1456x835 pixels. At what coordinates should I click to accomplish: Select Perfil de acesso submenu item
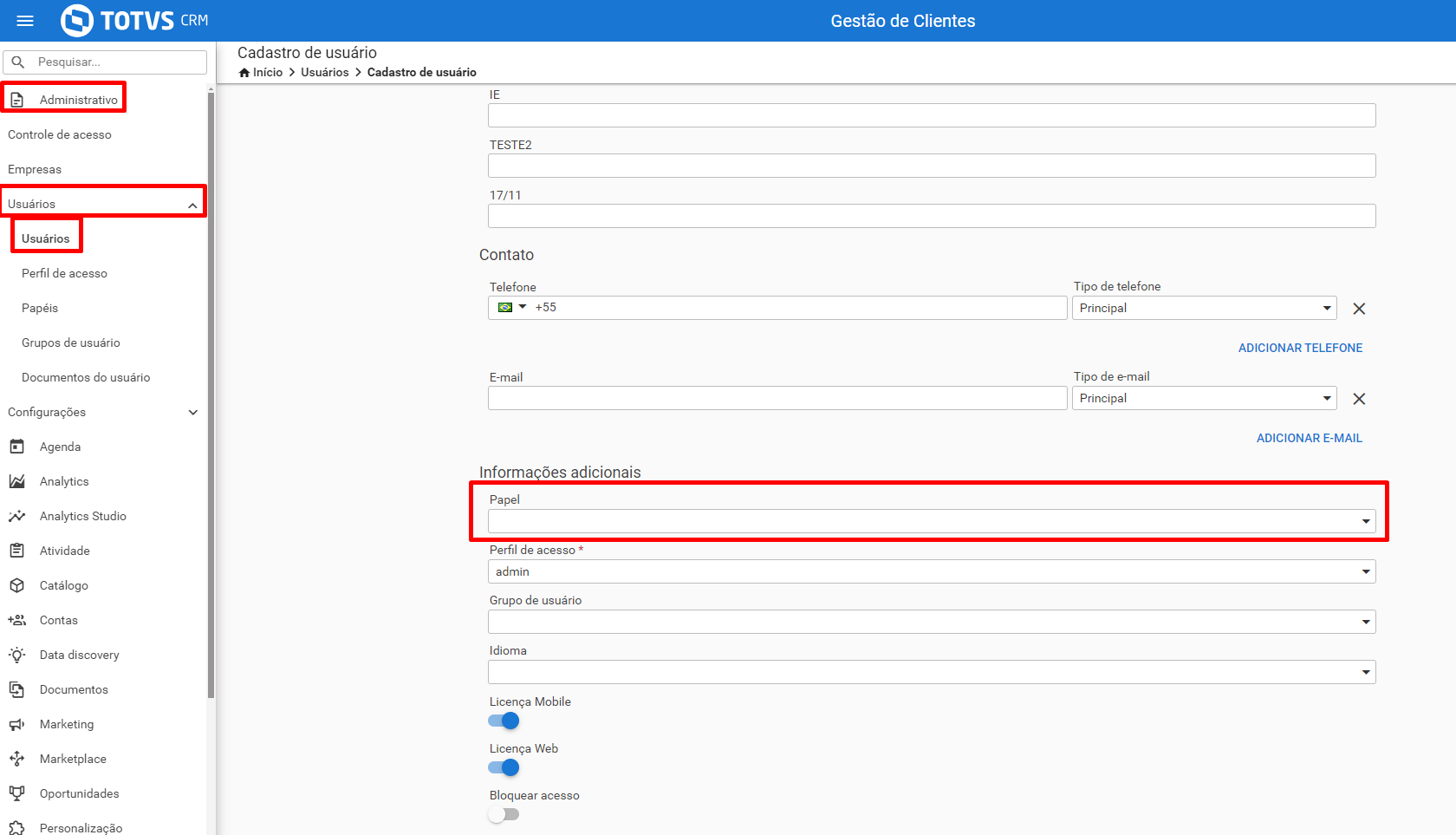pyautogui.click(x=65, y=273)
